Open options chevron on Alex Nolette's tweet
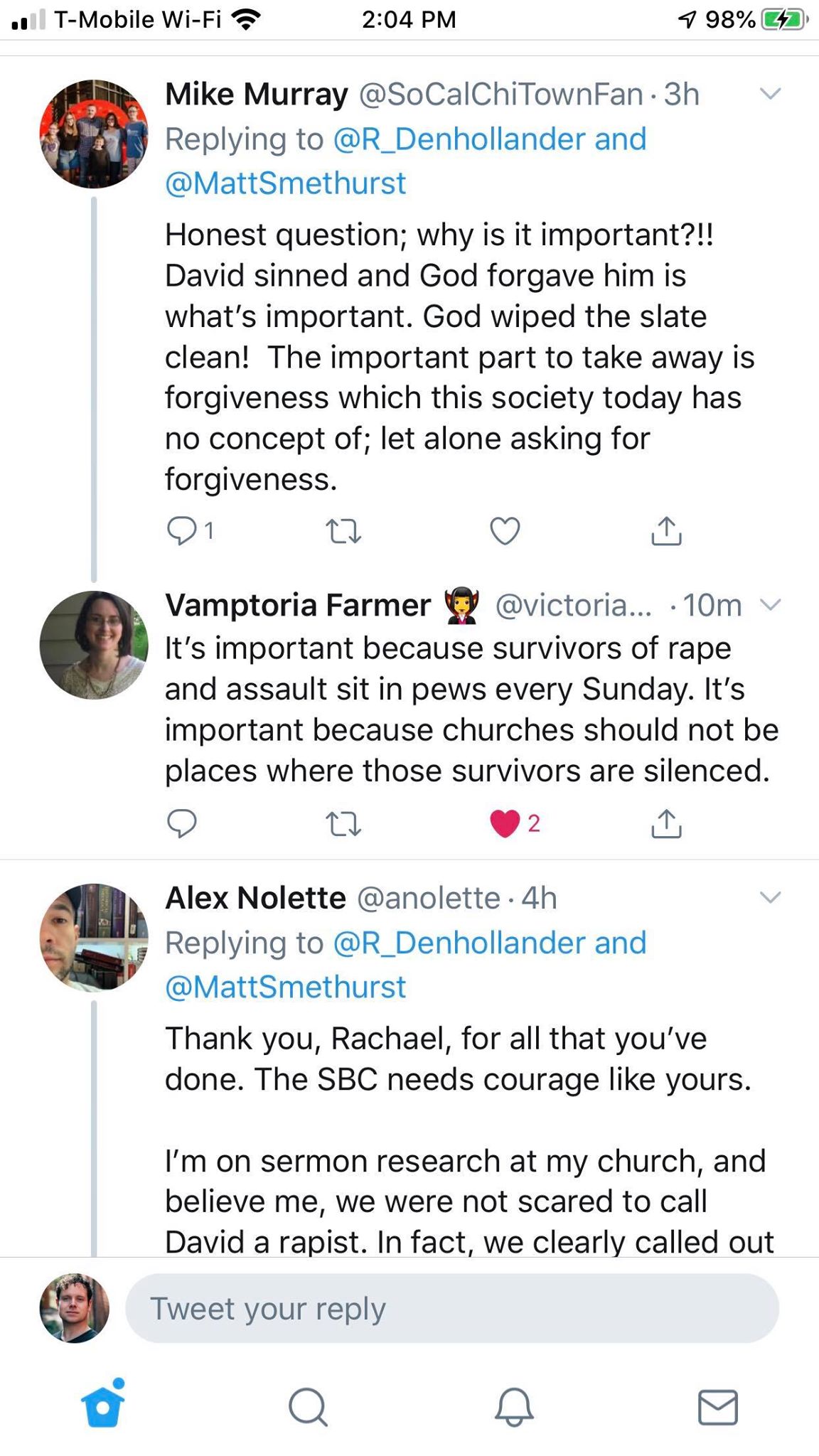Viewport: 819px width, 1456px height. 771,897
